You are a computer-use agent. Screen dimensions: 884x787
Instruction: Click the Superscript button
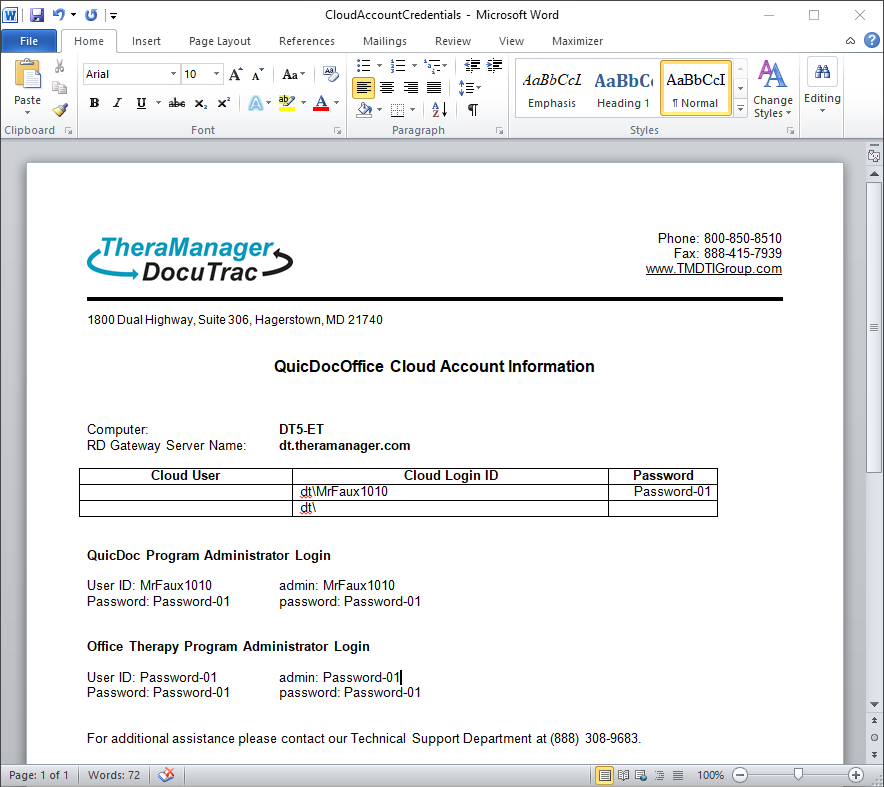click(224, 103)
